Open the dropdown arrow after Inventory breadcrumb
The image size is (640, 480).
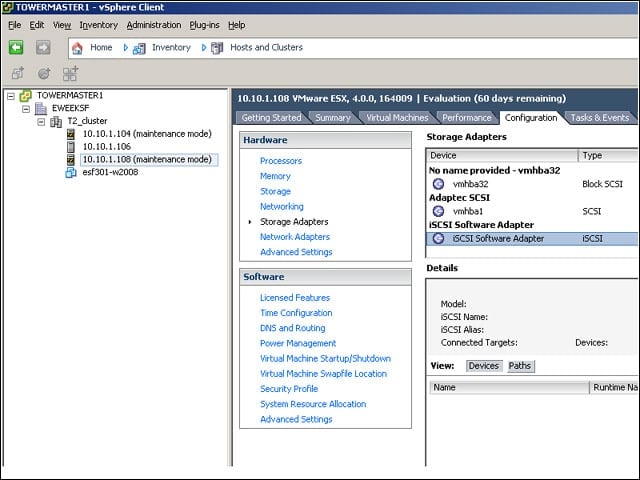point(204,48)
